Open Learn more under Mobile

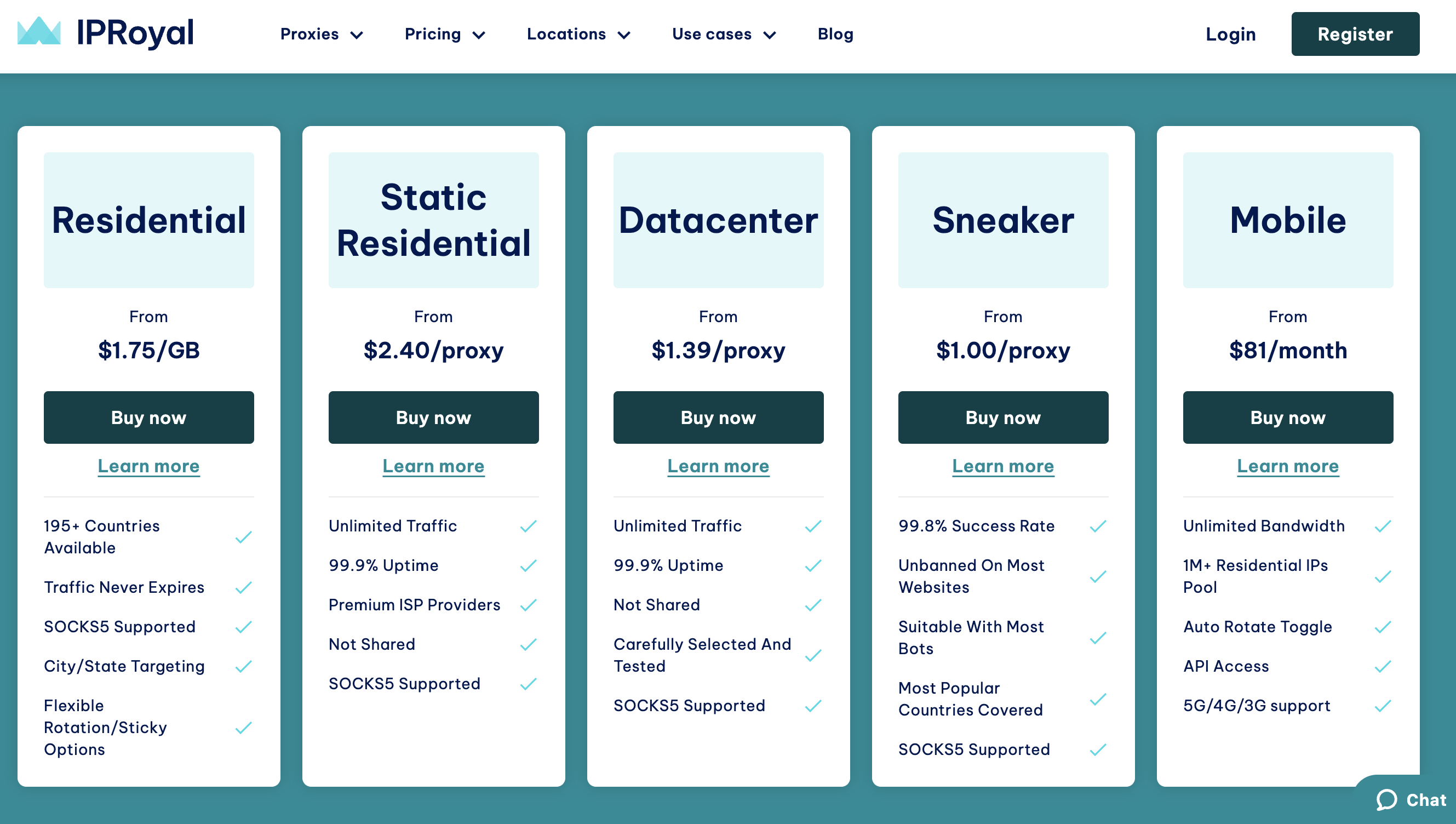coord(1287,466)
